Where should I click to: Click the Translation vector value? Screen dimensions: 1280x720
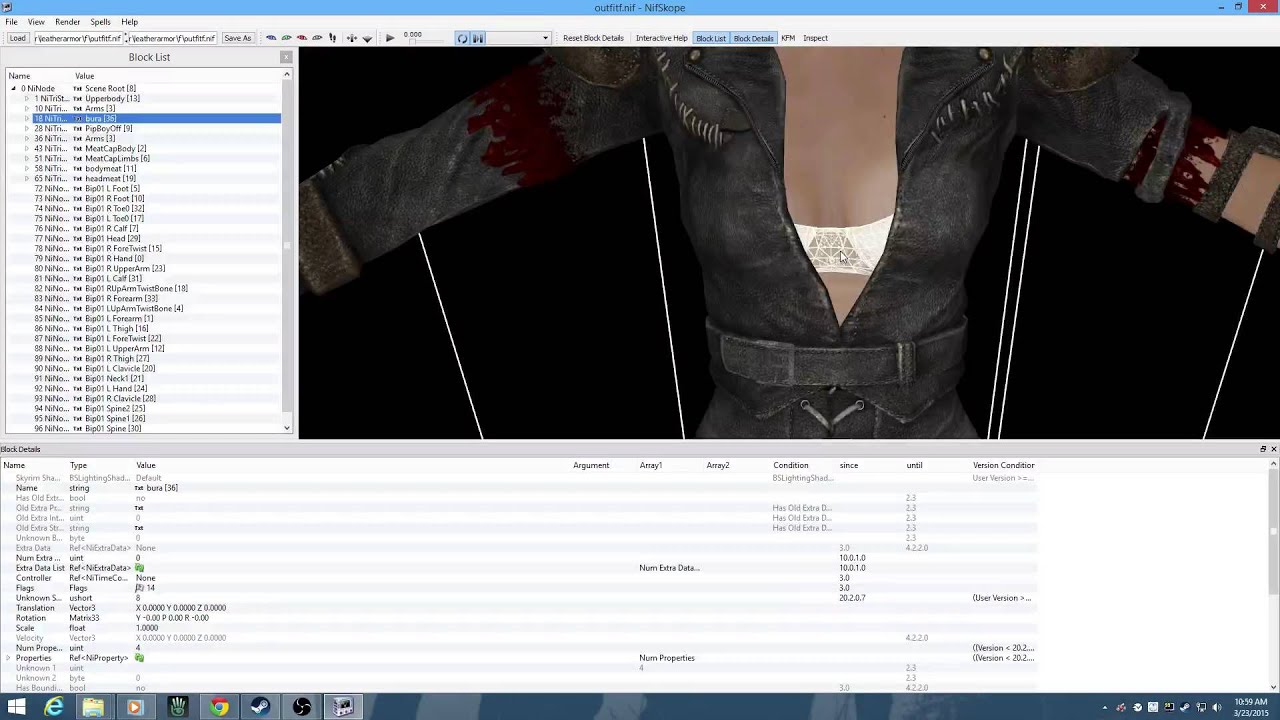[181, 608]
